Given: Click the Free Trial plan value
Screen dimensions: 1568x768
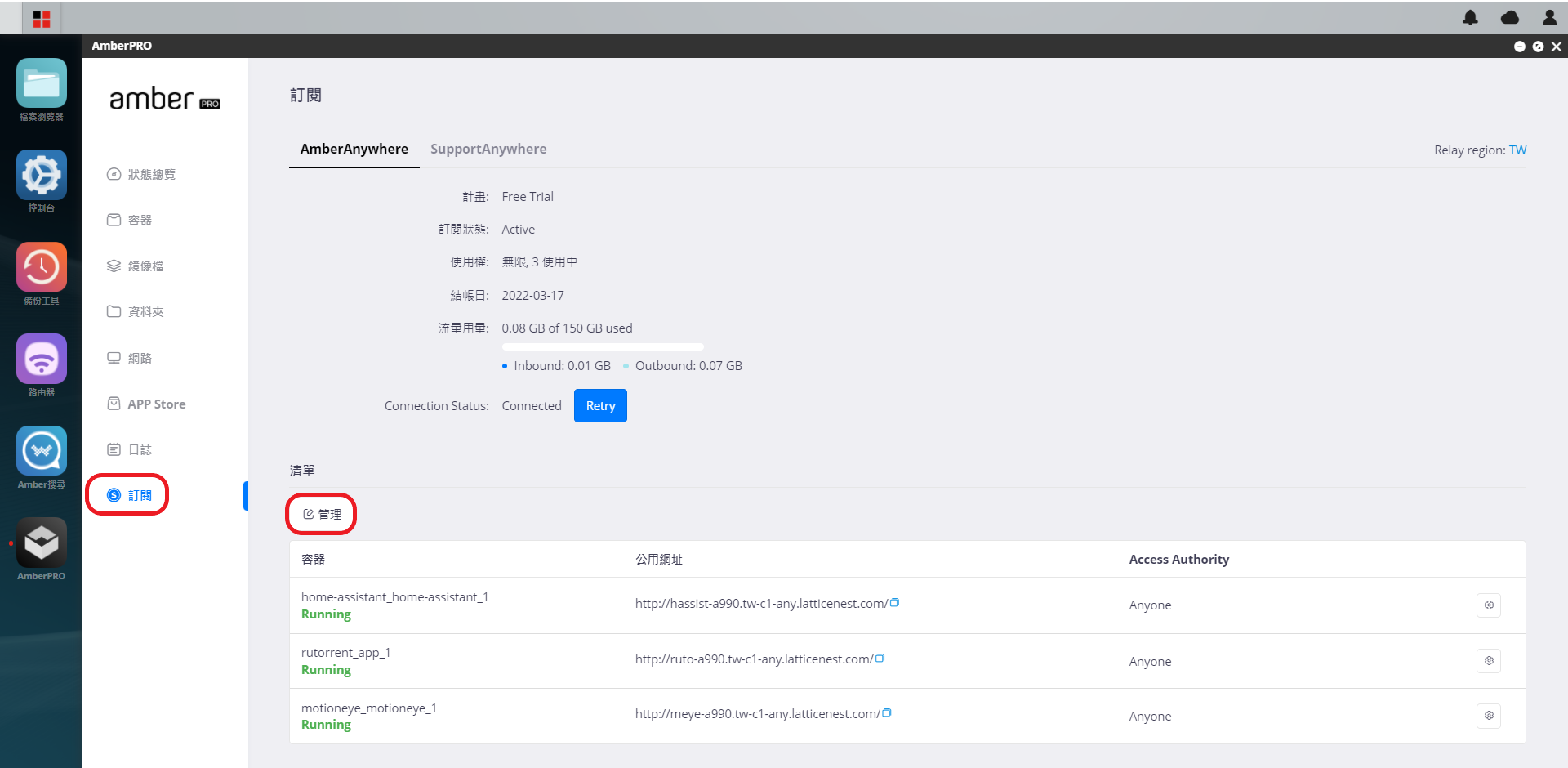Looking at the screenshot, I should tap(528, 197).
